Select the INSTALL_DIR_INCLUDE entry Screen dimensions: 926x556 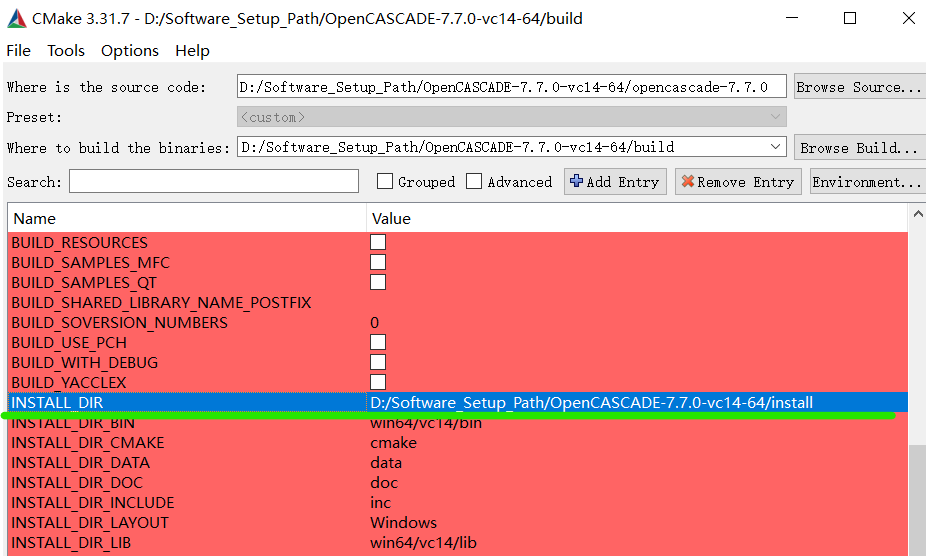[93, 503]
